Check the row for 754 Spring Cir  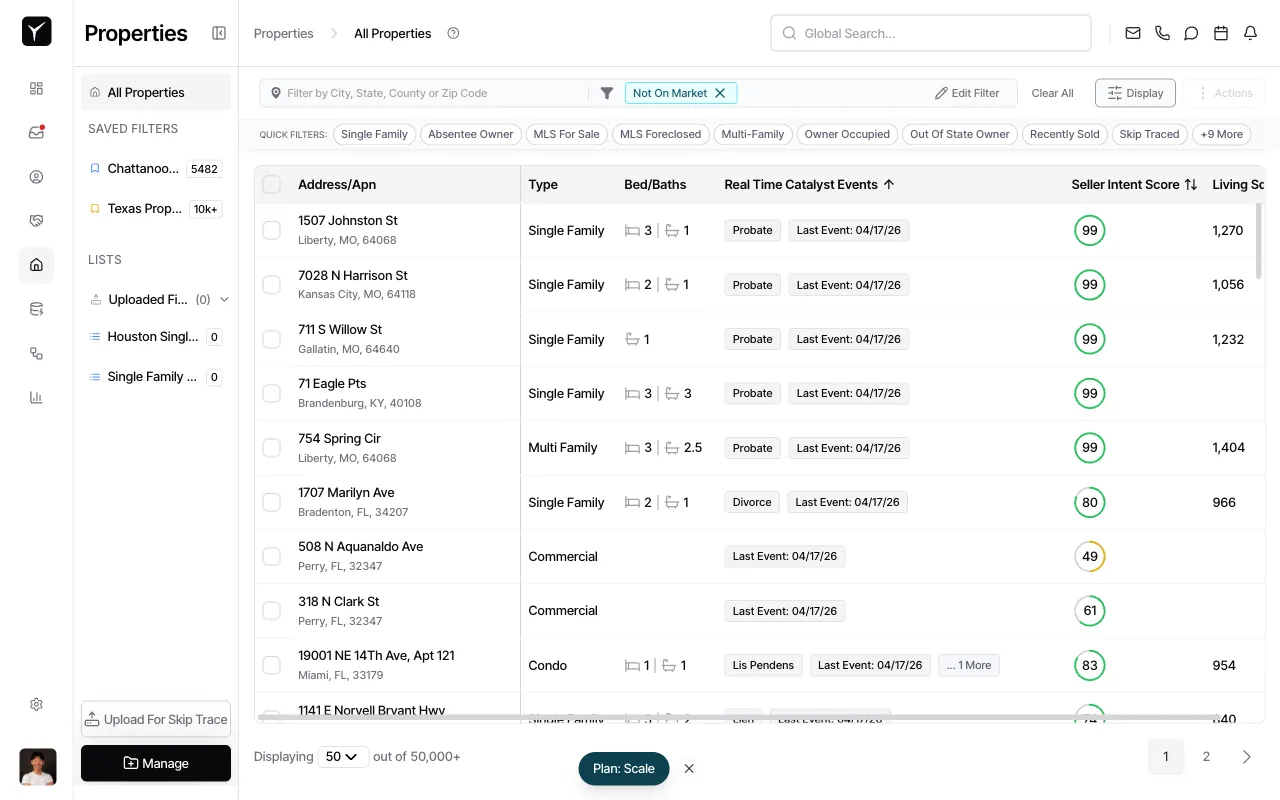tap(271, 447)
